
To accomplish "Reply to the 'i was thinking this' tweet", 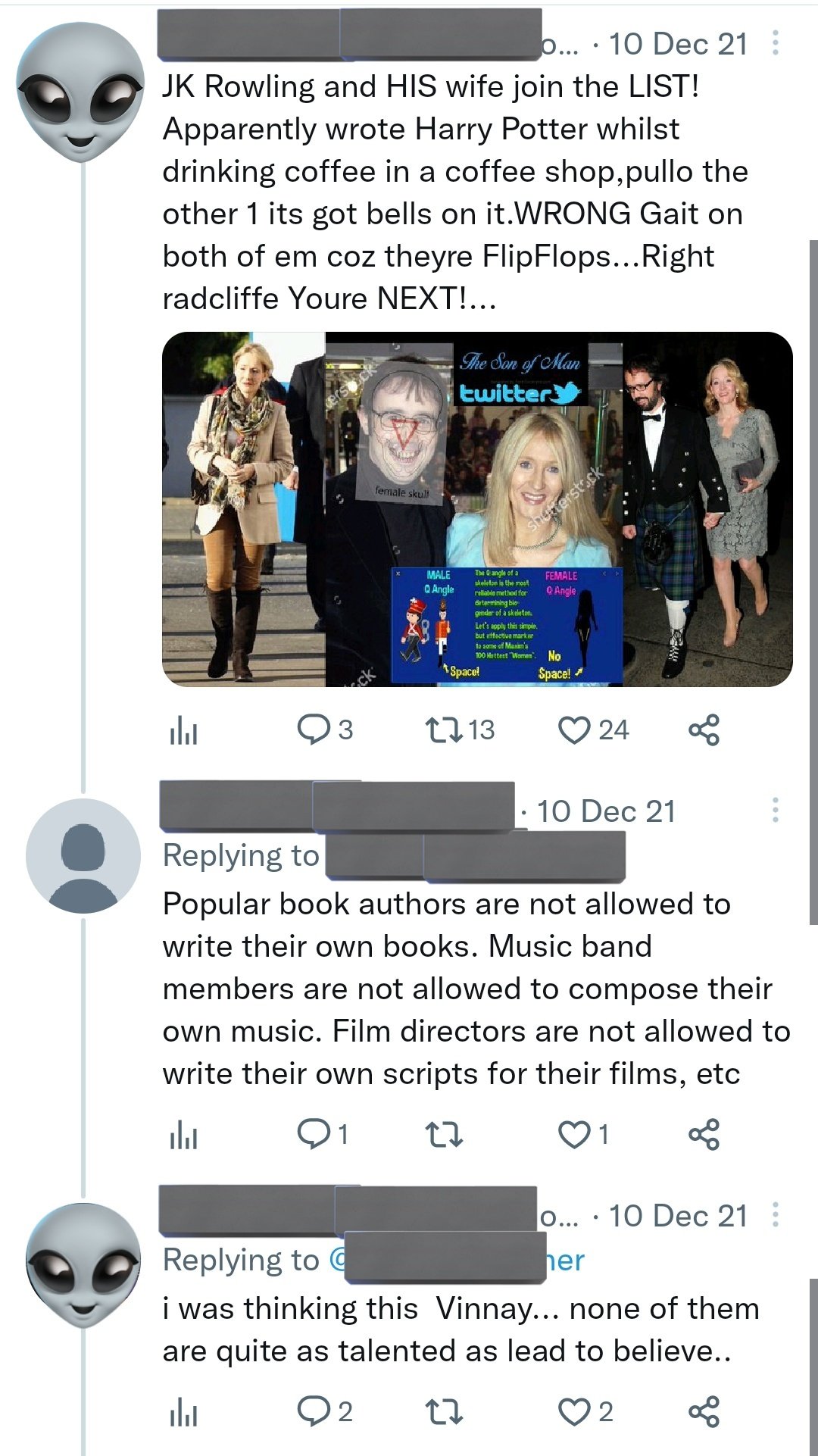I will click(x=324, y=1412).
